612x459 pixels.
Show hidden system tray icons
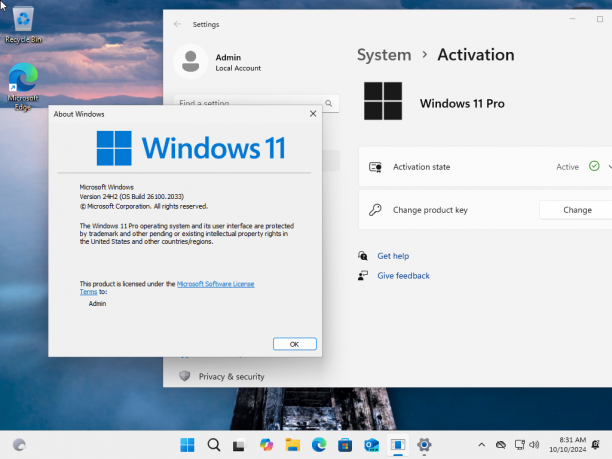point(482,445)
